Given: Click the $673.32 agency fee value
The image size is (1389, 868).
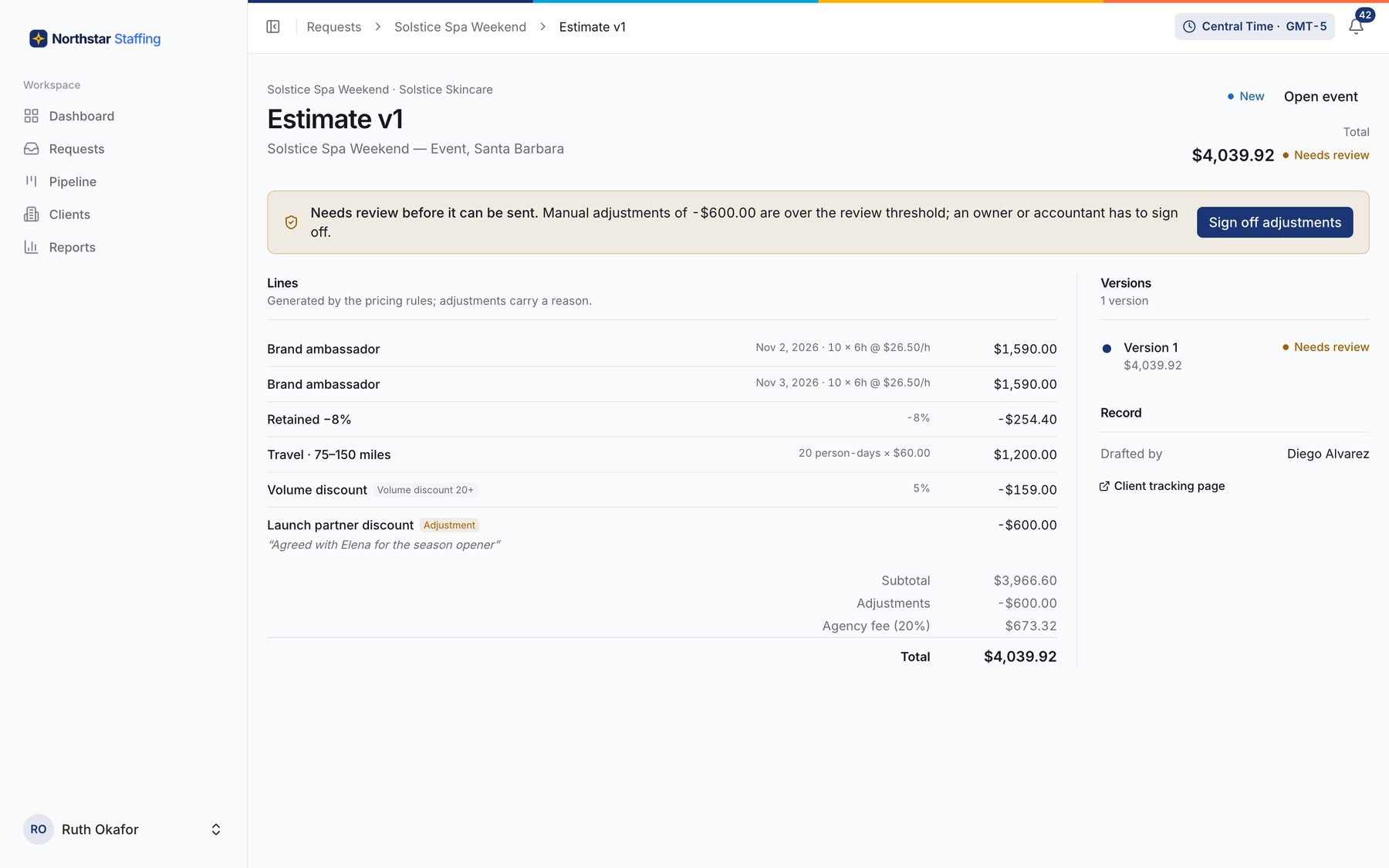Looking at the screenshot, I should point(1031,626).
